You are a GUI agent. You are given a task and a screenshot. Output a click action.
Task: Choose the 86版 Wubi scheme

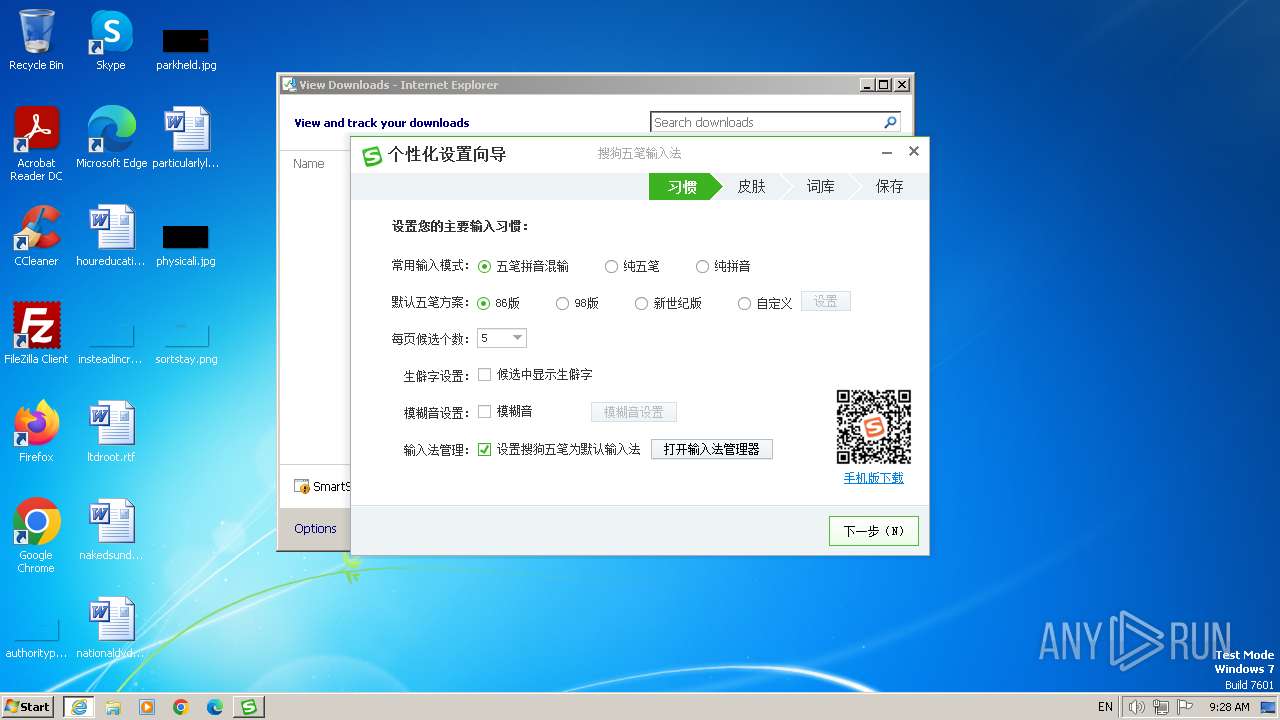[x=499, y=303]
